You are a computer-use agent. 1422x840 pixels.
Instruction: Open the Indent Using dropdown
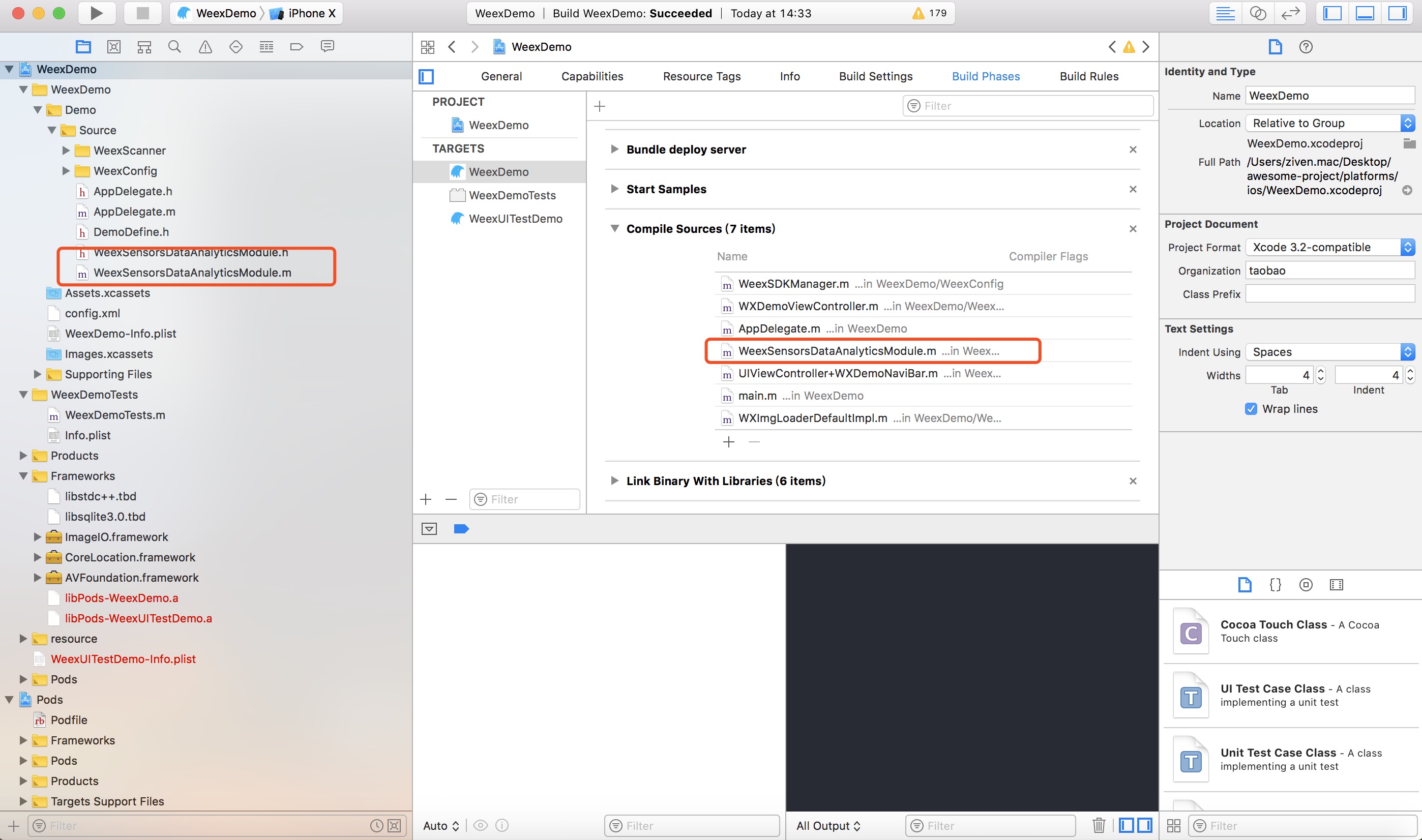point(1330,351)
